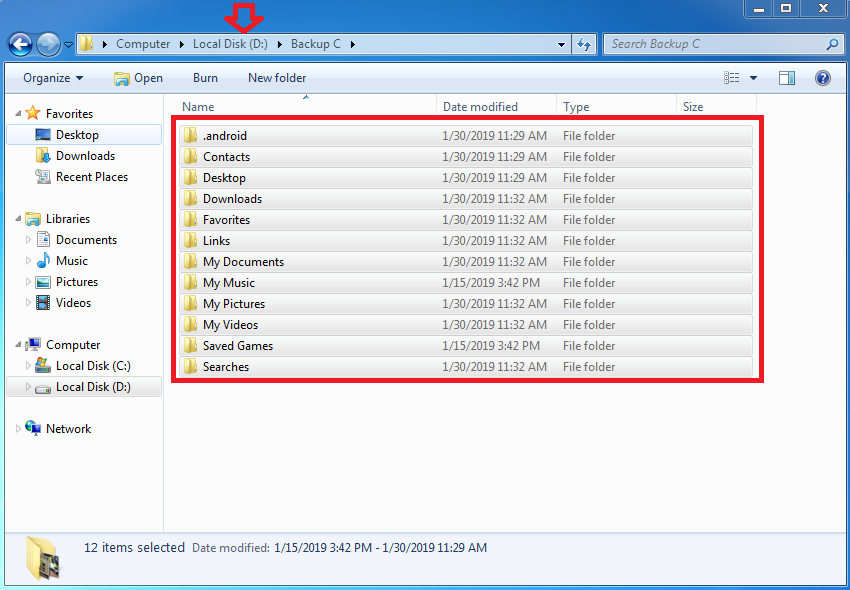850x590 pixels.
Task: Expand arrow after Backup C breadcrumb
Action: coord(353,44)
